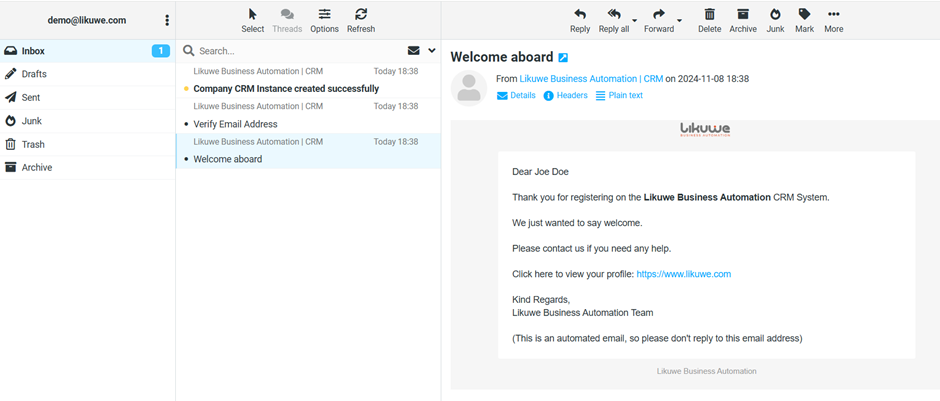
Task: Click the Search mail field
Action: click(295, 51)
